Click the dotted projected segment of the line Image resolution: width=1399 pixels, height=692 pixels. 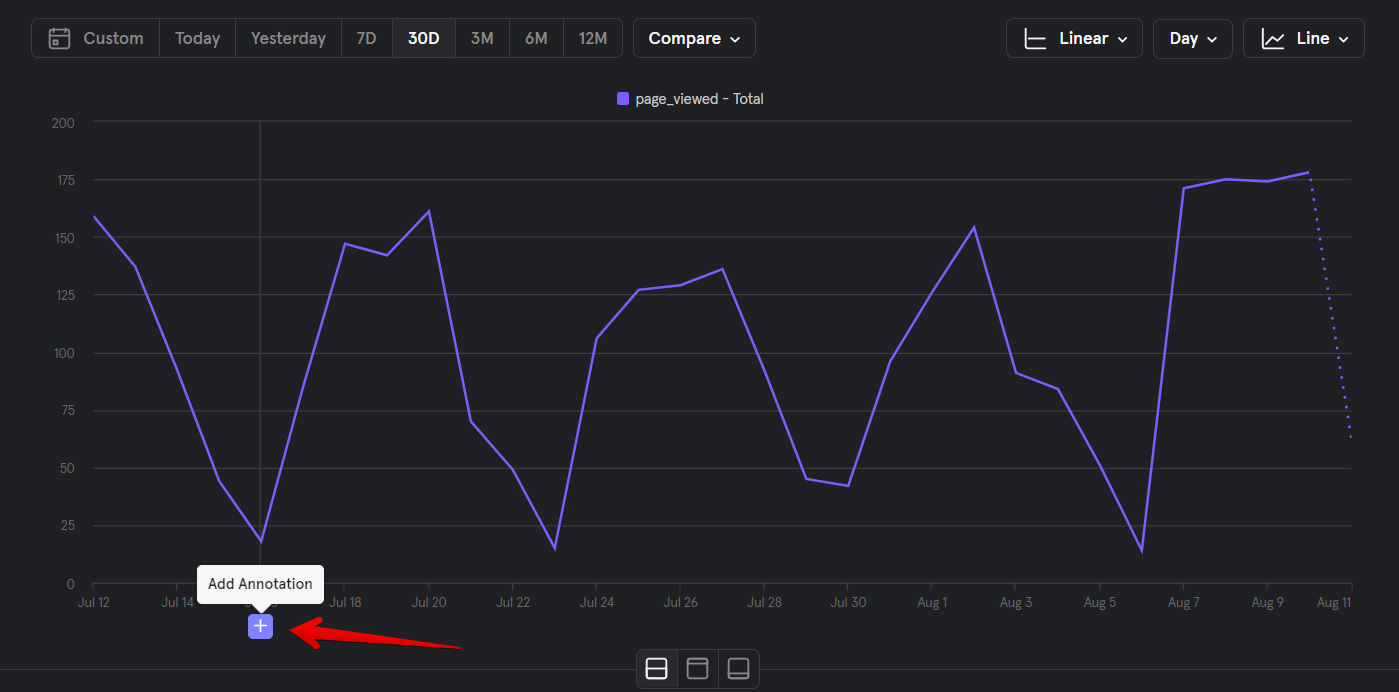pyautogui.click(x=1330, y=305)
